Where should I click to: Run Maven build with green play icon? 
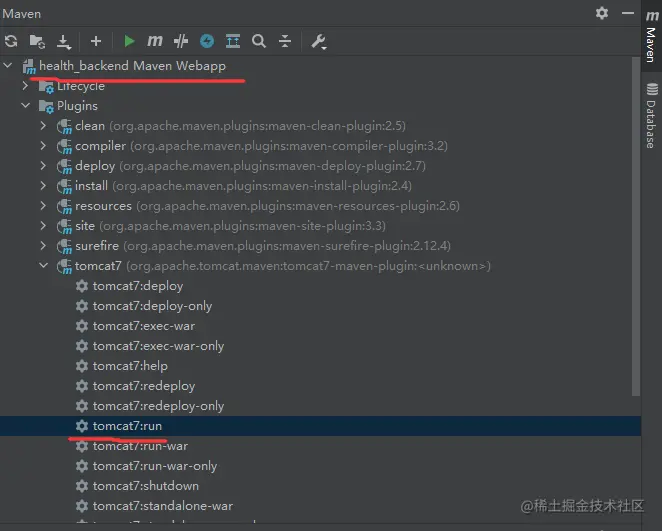pyautogui.click(x=129, y=41)
